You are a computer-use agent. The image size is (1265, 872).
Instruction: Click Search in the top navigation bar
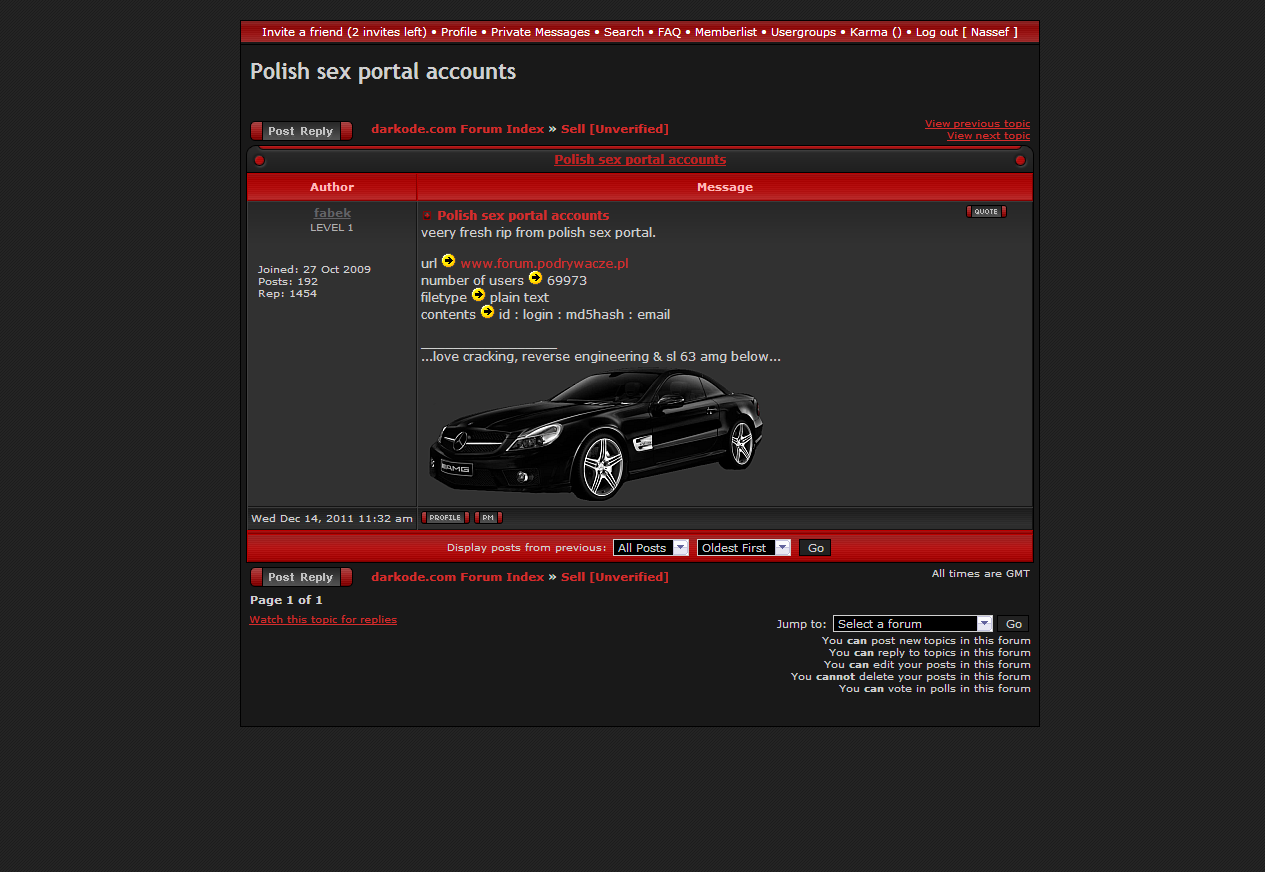point(624,32)
